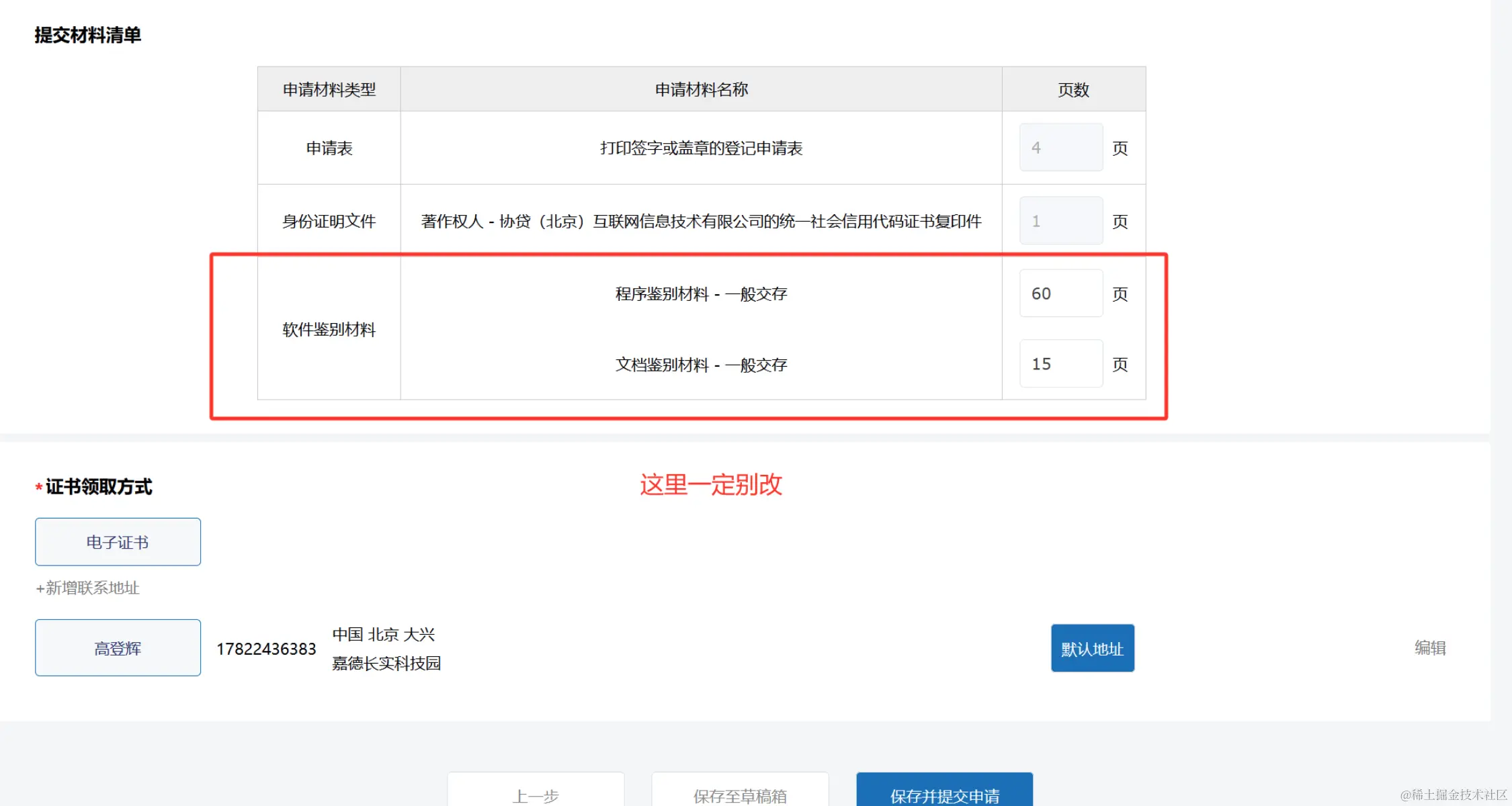Click the 身份证明文件 type cell
1512x806 pixels.
click(x=329, y=221)
